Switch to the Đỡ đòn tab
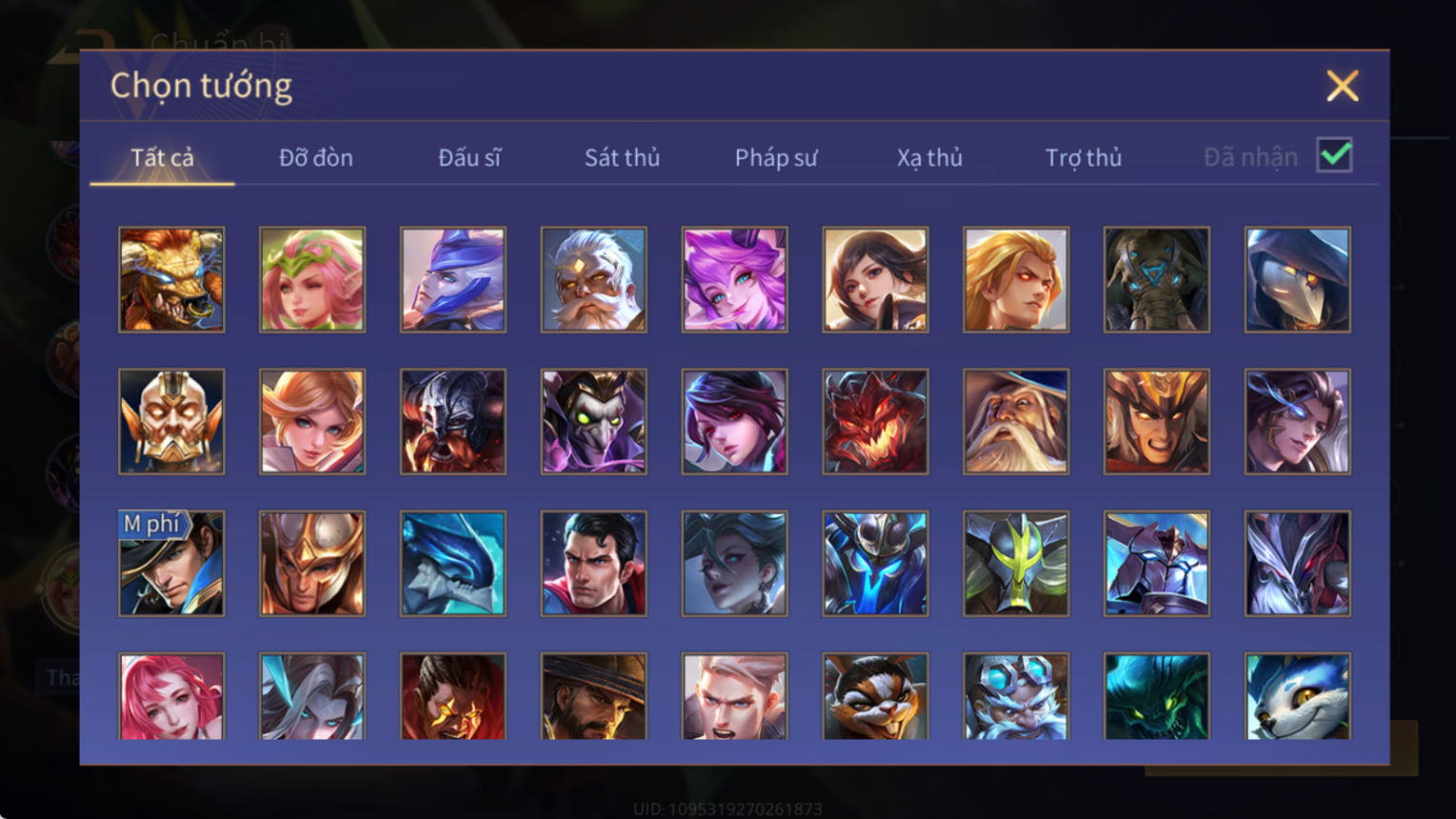This screenshot has height=819, width=1456. pyautogui.click(x=316, y=157)
